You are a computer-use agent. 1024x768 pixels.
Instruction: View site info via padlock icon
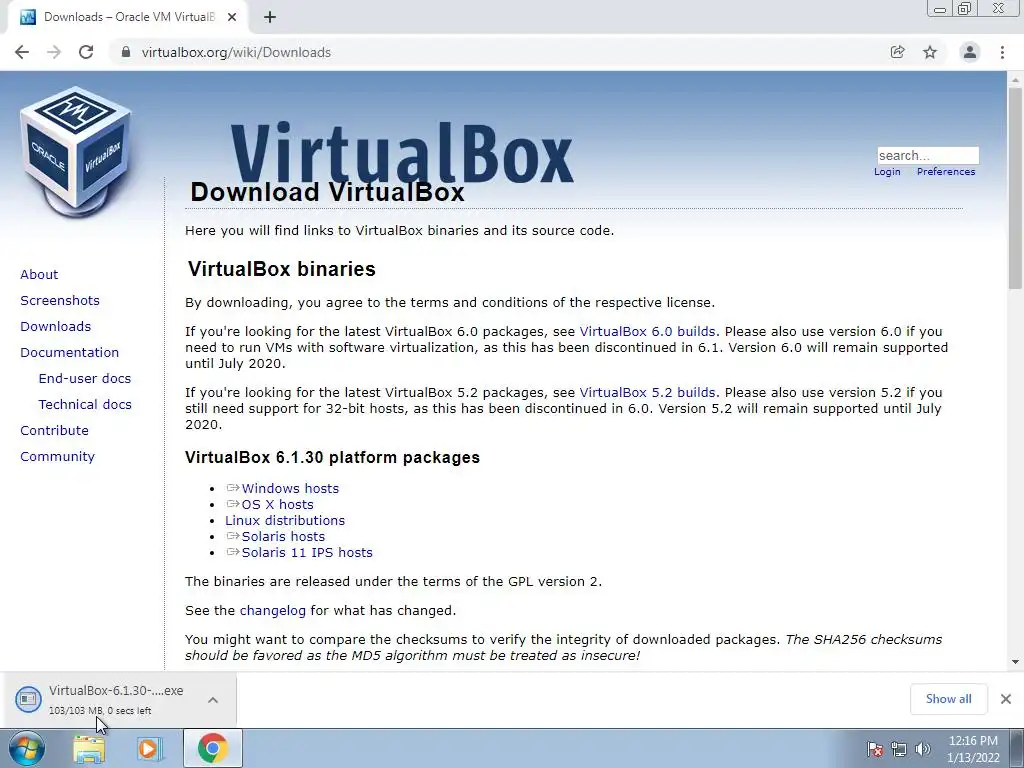point(126,52)
